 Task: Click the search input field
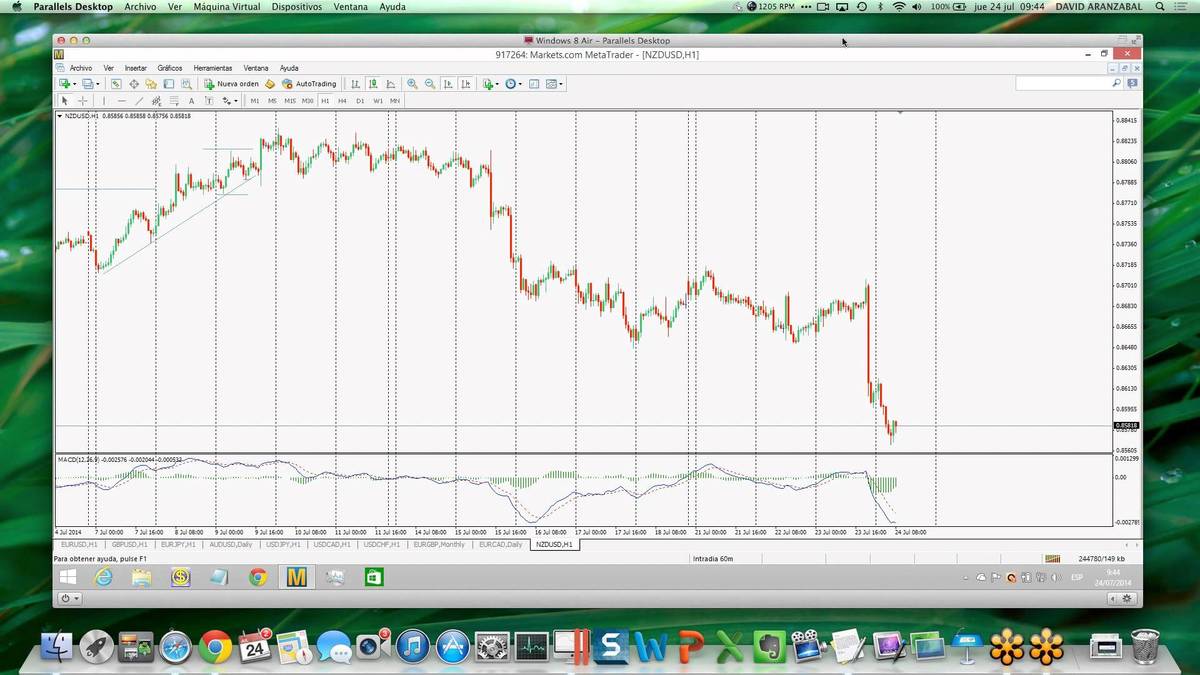pos(1063,84)
